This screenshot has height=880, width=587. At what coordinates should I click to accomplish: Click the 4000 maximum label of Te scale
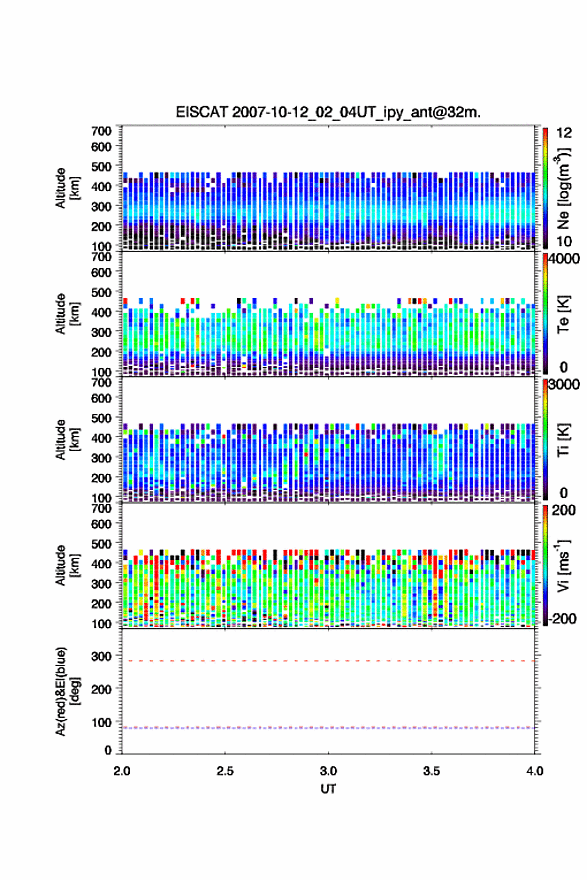(x=564, y=259)
